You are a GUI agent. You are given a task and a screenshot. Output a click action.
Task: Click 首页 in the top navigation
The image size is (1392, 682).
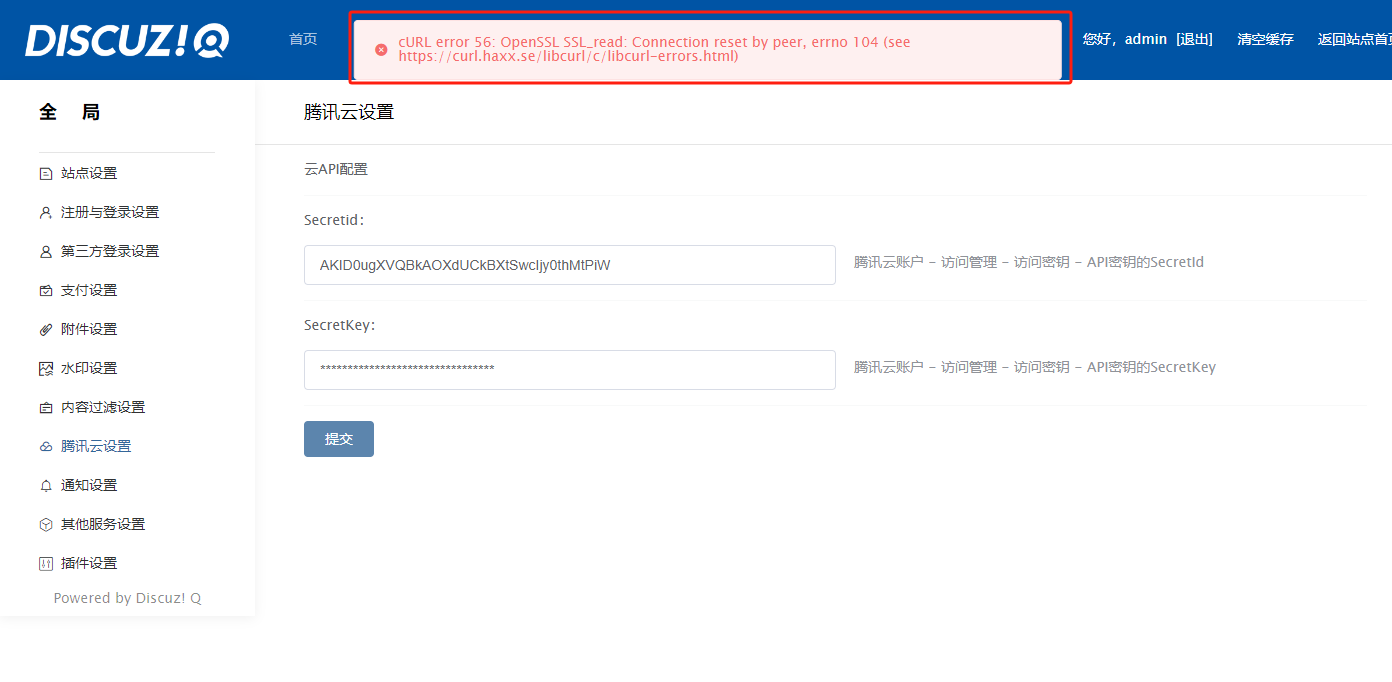pyautogui.click(x=303, y=39)
